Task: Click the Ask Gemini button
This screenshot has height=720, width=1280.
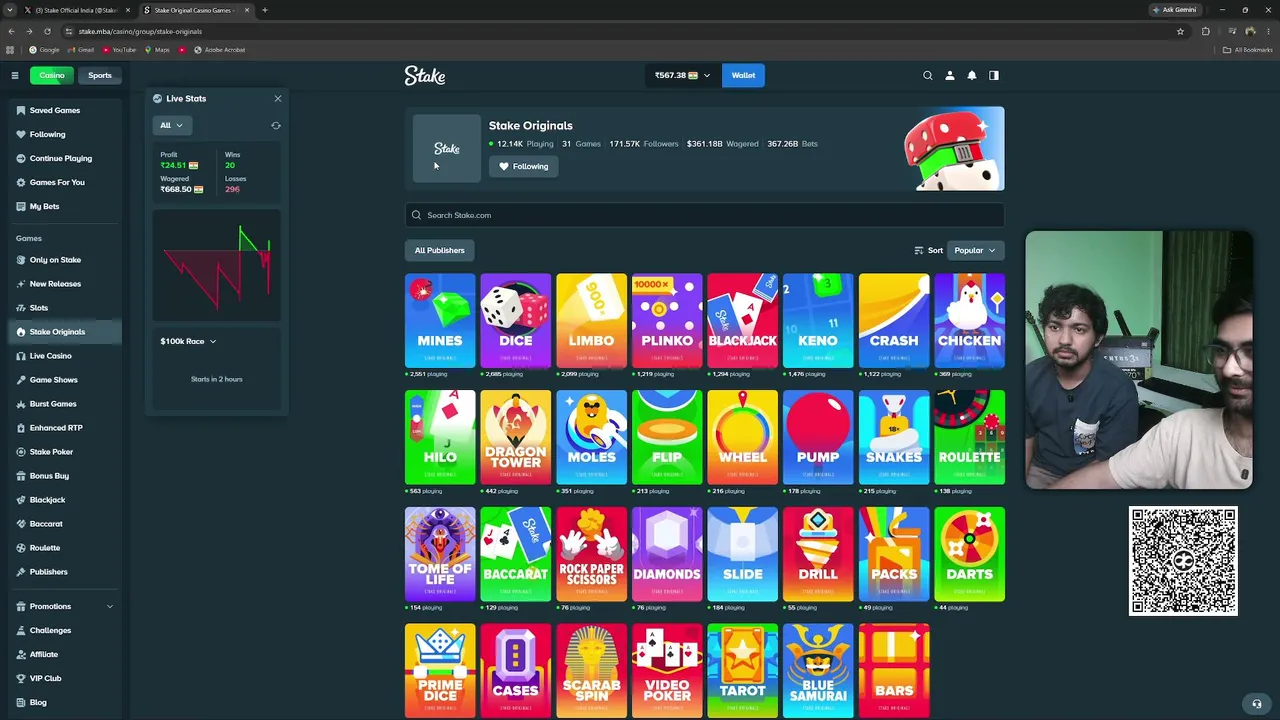Action: pyautogui.click(x=1175, y=10)
